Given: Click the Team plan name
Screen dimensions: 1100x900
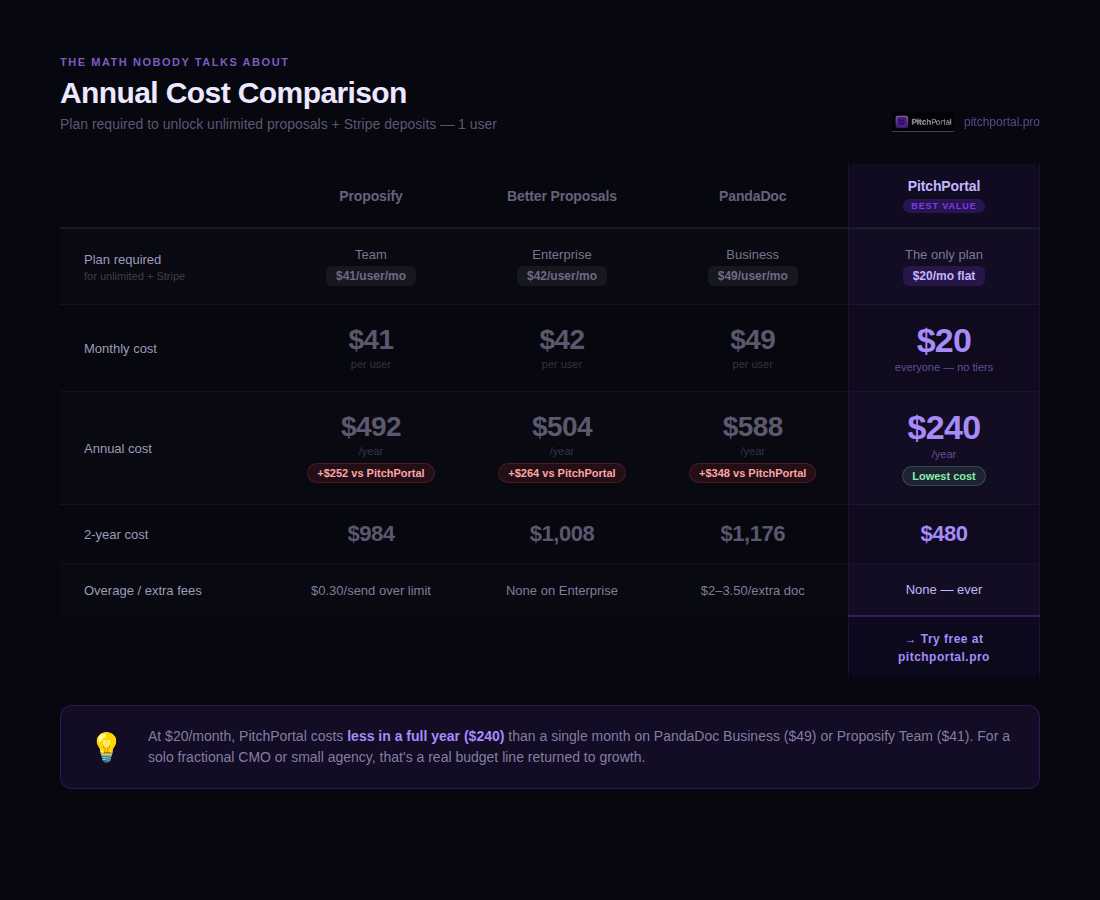Looking at the screenshot, I should [x=370, y=255].
